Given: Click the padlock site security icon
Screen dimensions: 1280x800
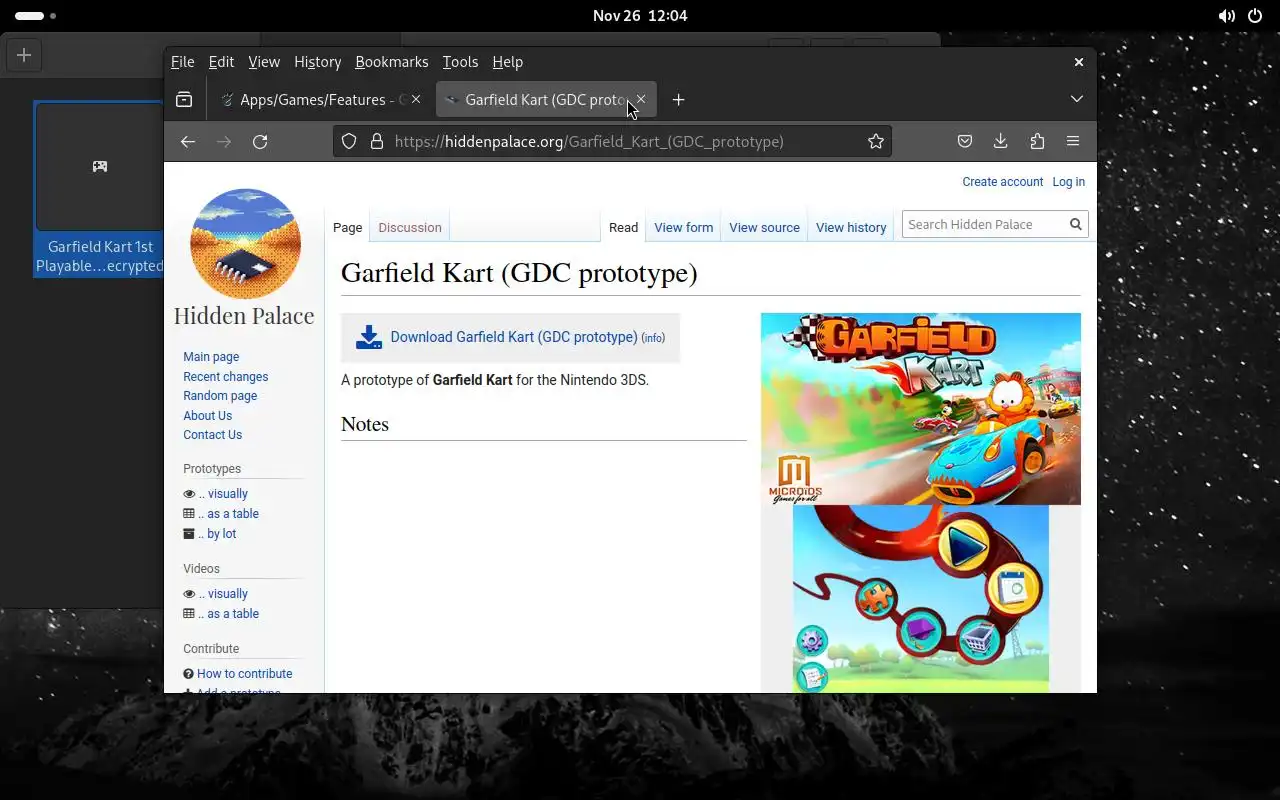Looking at the screenshot, I should [x=376, y=142].
